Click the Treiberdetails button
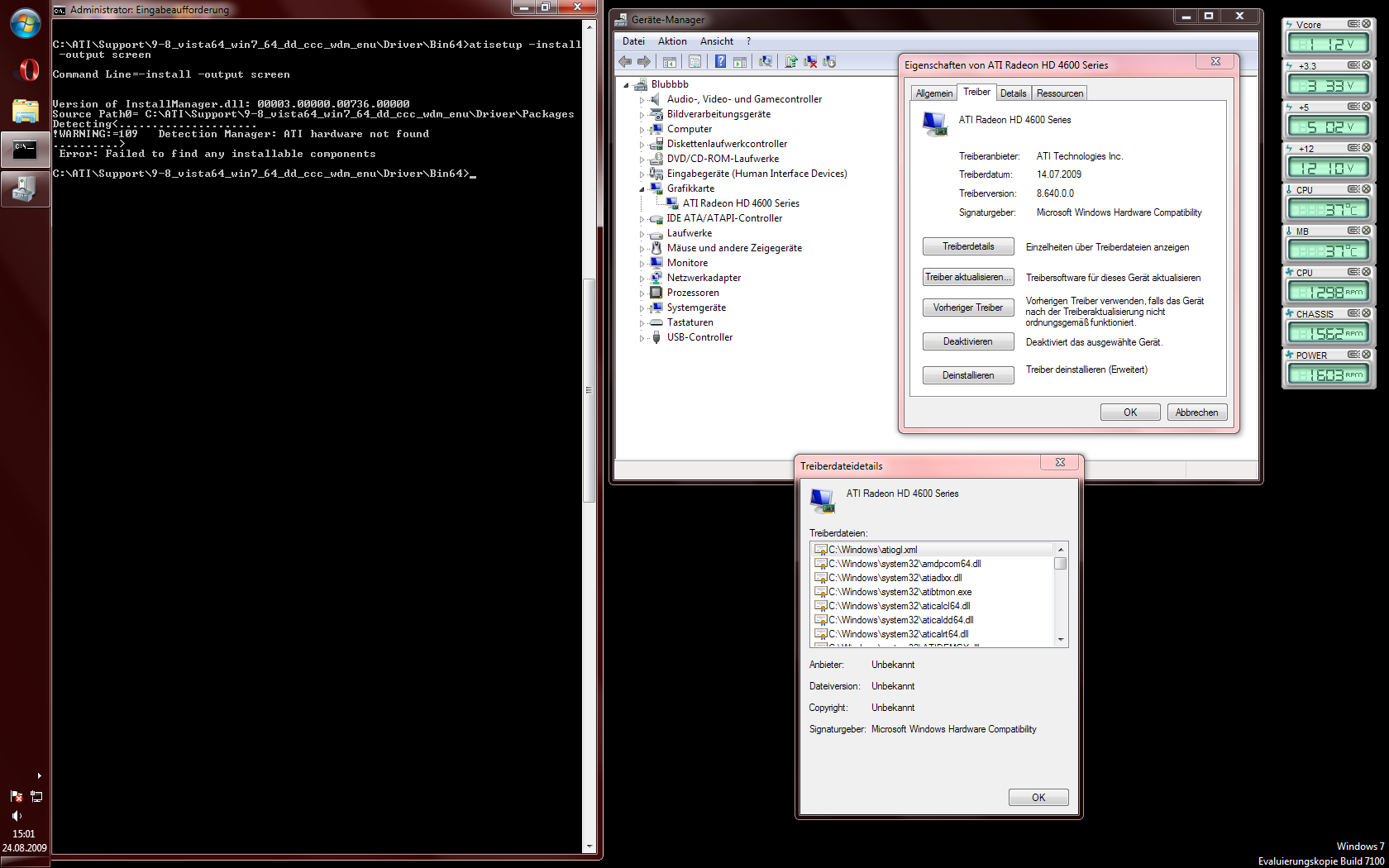The height and width of the screenshot is (868, 1389). (x=968, y=246)
